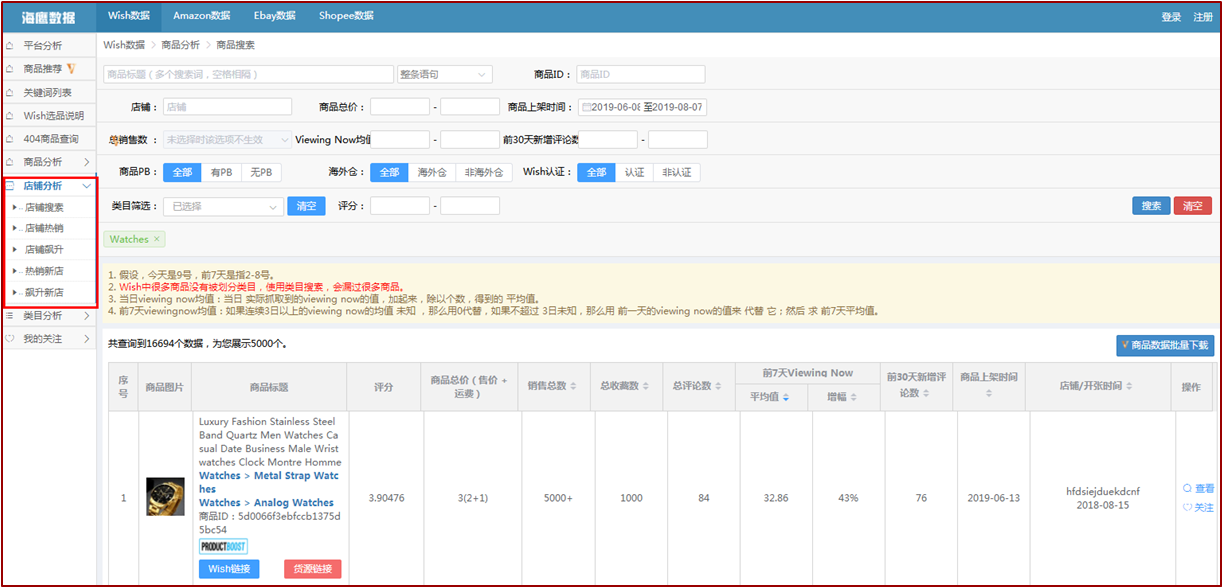Select 海外仓 warehouse filter option

point(431,173)
